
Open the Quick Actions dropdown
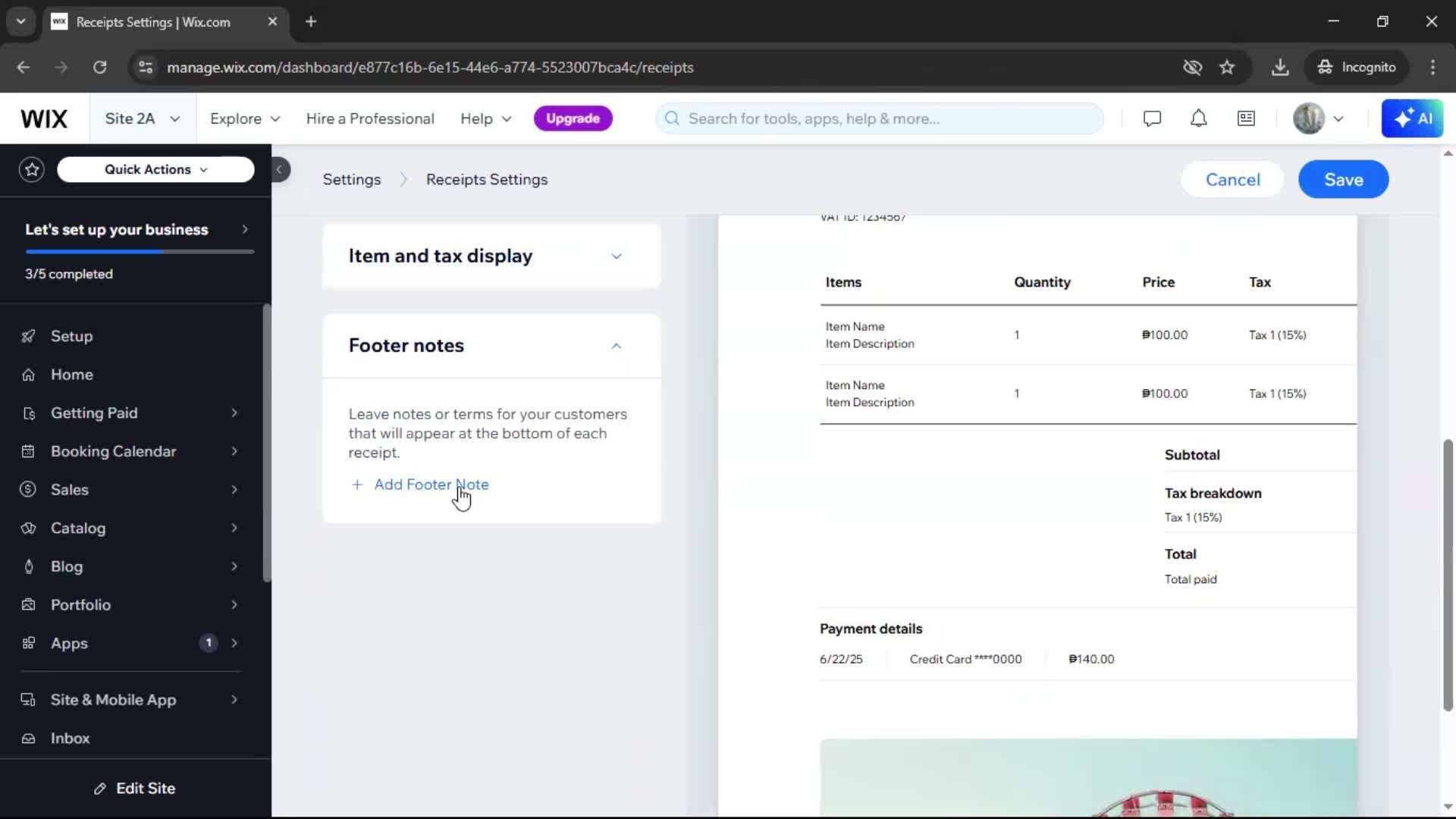(155, 169)
